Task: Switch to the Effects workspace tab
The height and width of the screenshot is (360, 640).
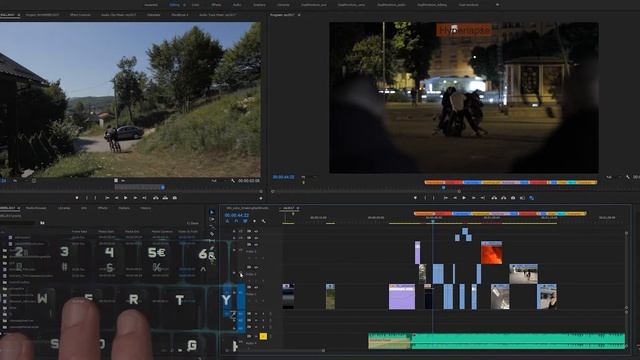Action: coord(216,4)
